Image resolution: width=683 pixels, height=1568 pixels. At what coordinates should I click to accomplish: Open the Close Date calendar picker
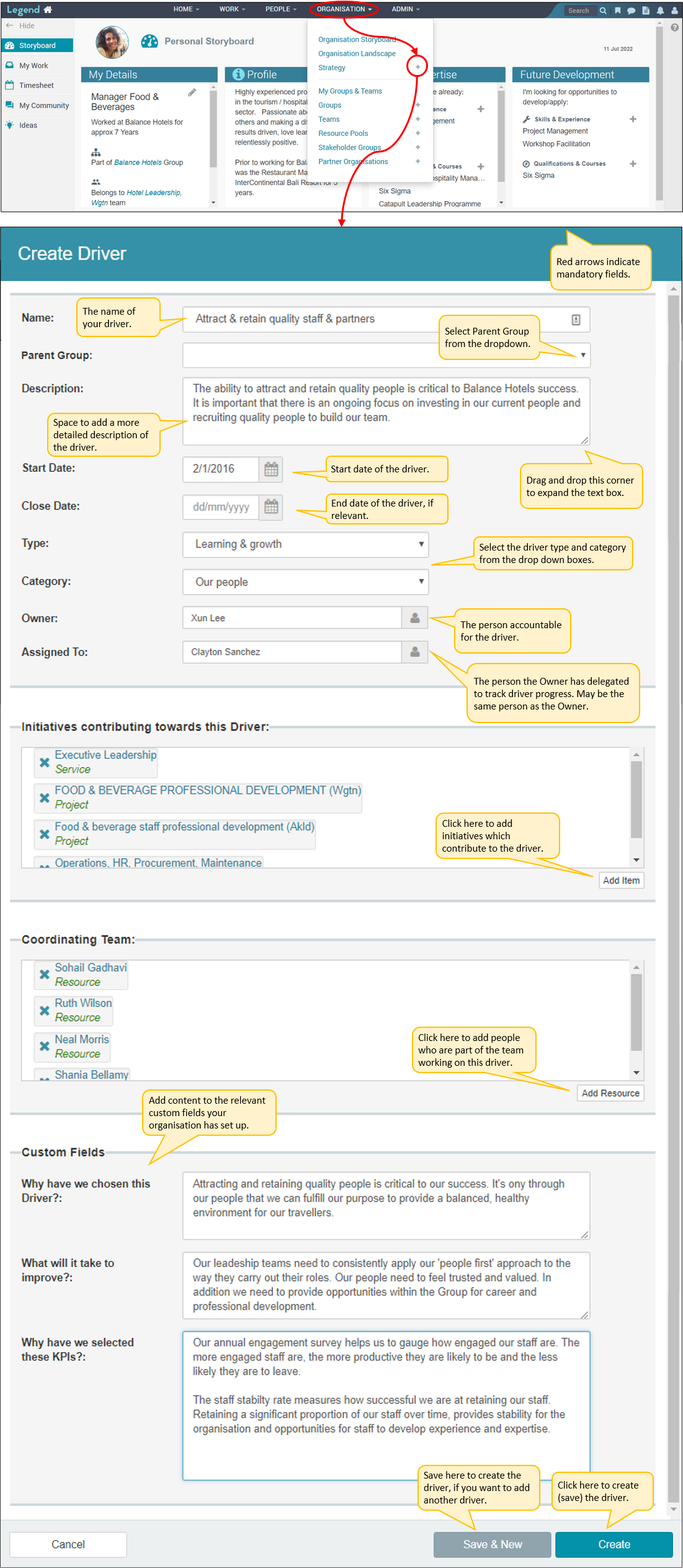coord(271,507)
